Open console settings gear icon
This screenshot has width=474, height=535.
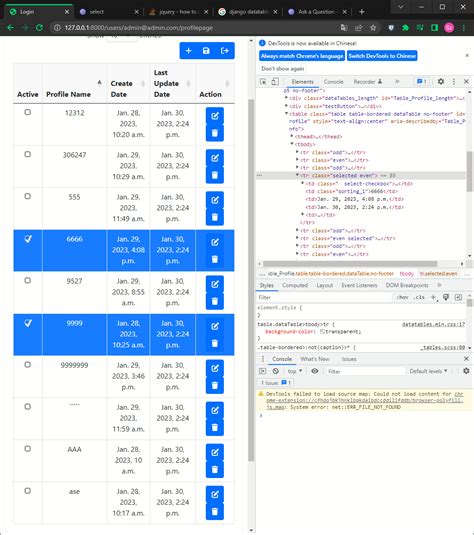tap(466, 371)
